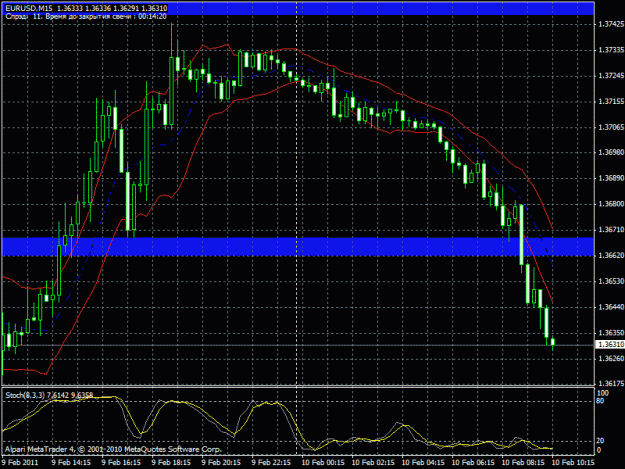Select the blue rectangle zone near 1.36620
The image size is (625, 469).
tap(298, 247)
